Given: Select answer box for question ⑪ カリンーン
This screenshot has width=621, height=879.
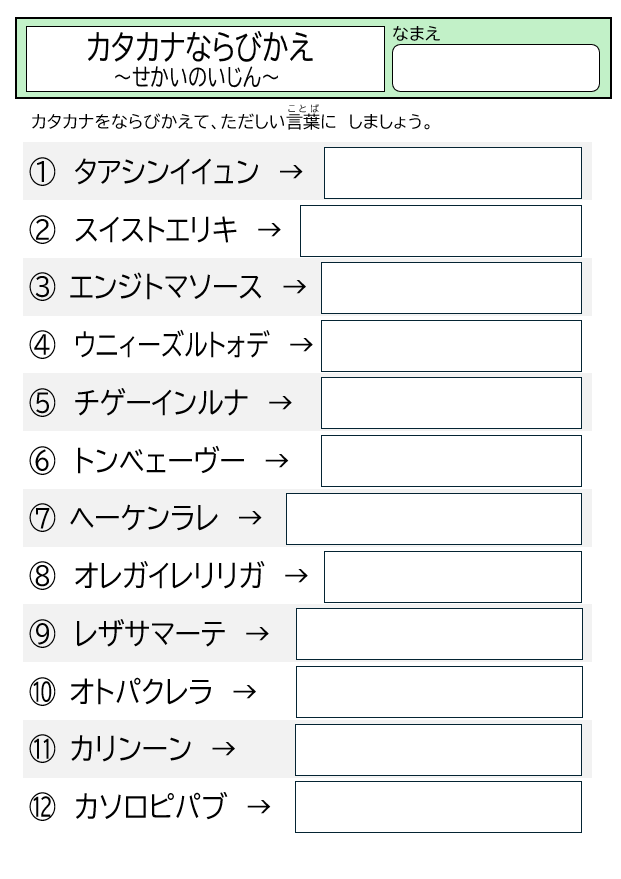Looking at the screenshot, I should click(438, 750).
